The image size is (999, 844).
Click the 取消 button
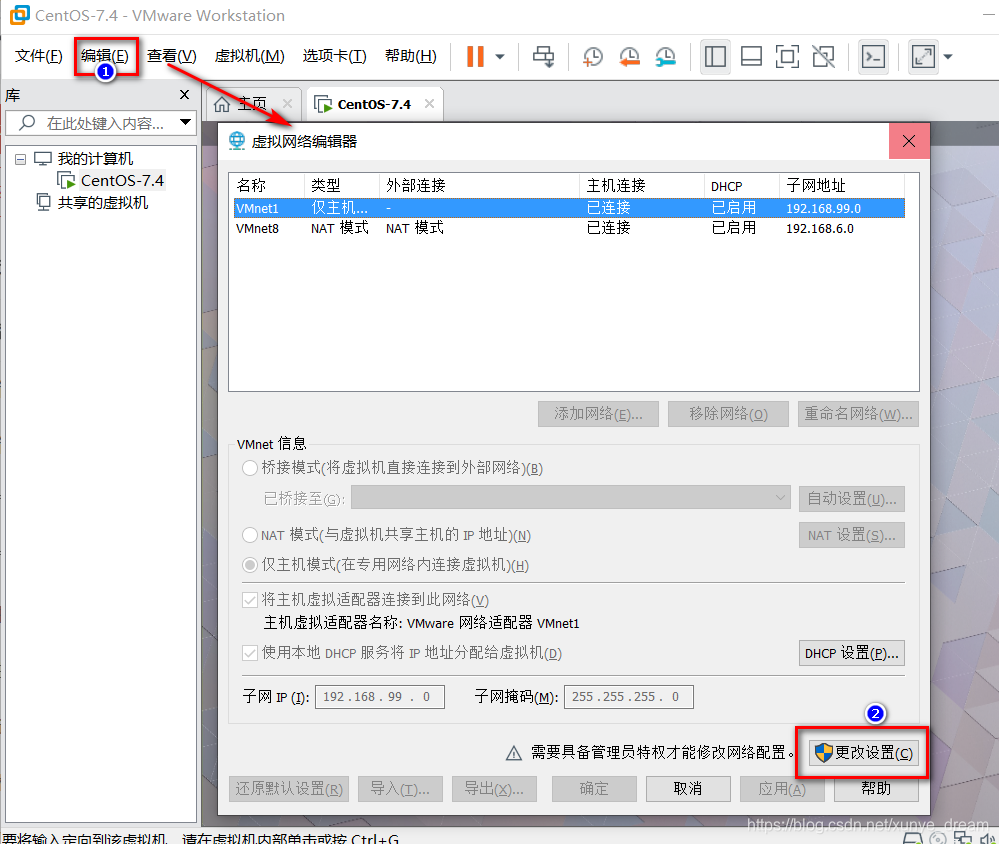click(688, 789)
